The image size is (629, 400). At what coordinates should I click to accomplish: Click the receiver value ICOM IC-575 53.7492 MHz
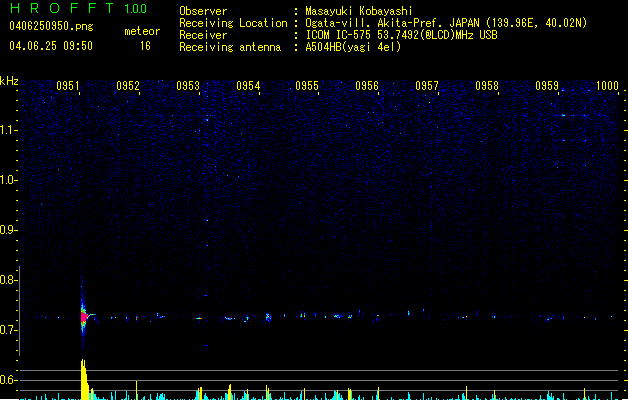[x=401, y=35]
